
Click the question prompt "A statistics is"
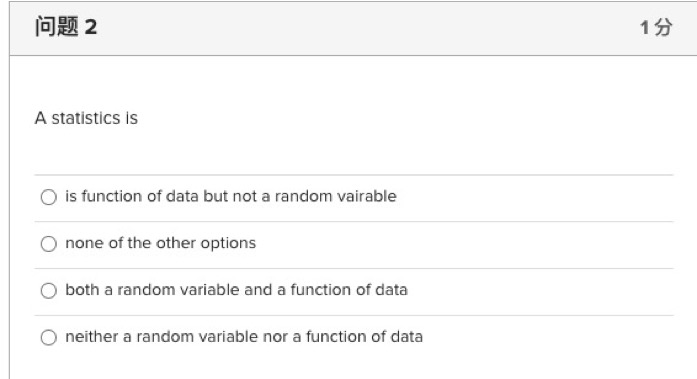tap(86, 118)
